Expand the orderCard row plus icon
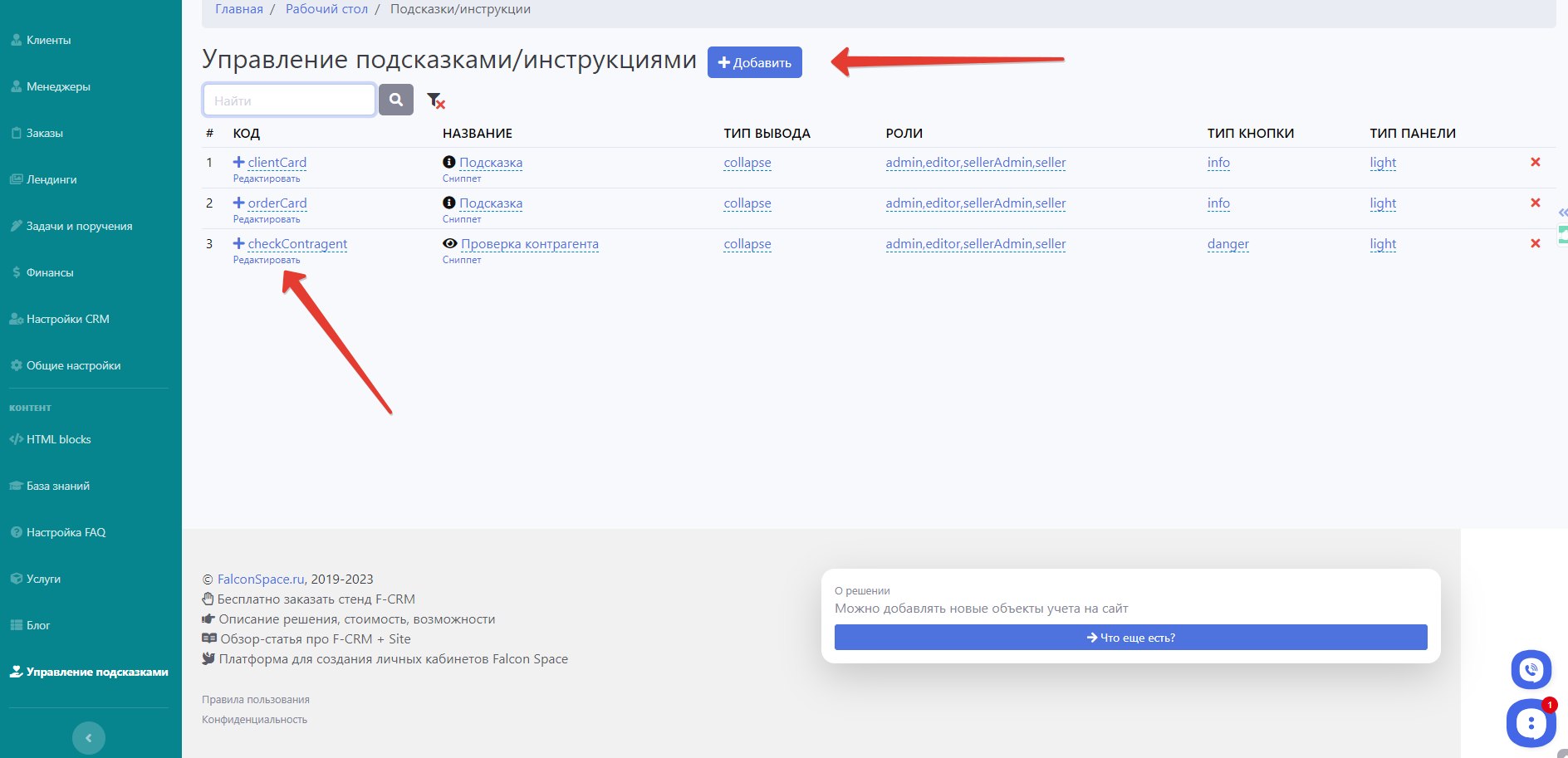The width and height of the screenshot is (1568, 758). coord(239,203)
